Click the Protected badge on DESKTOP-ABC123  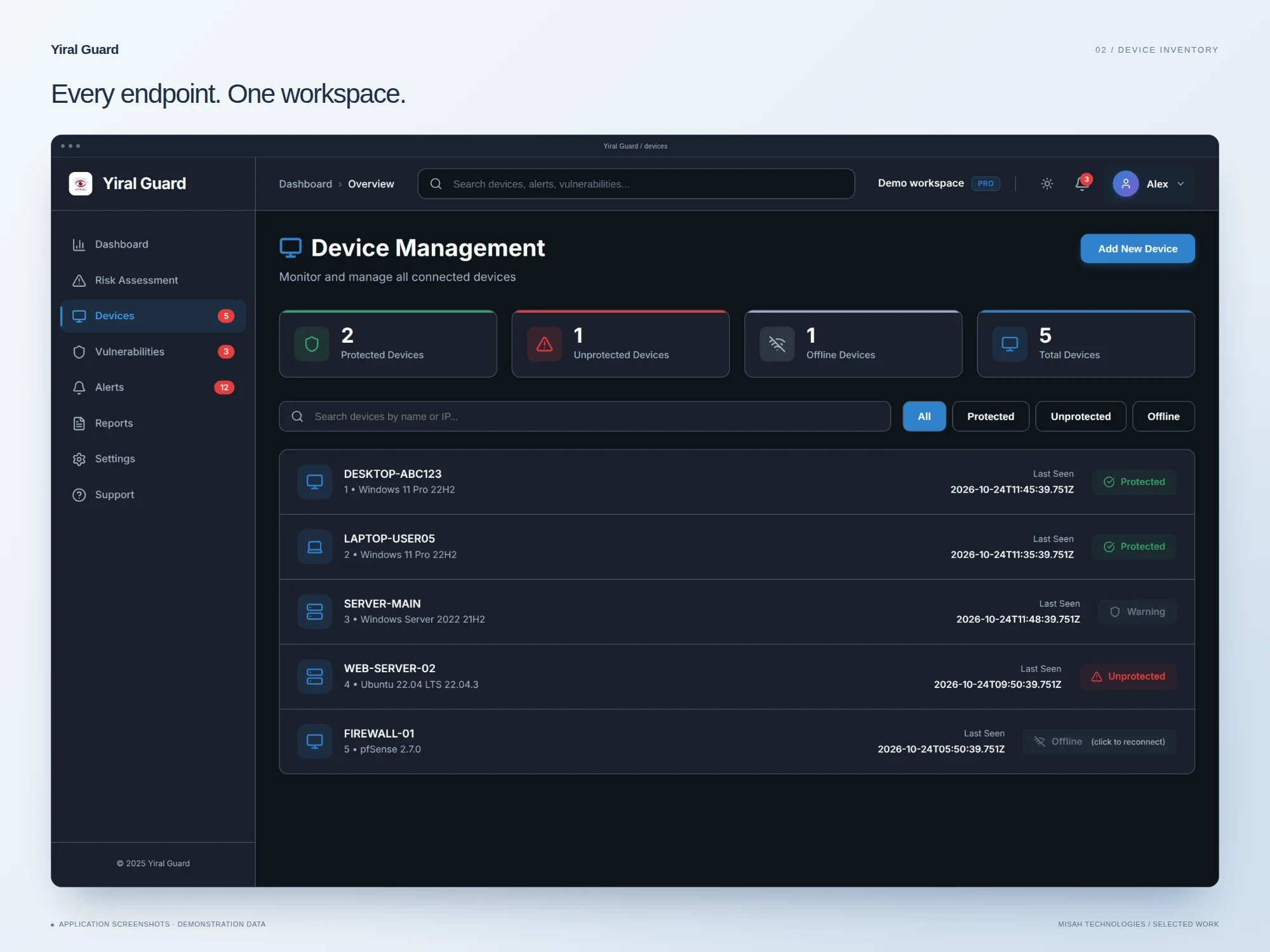coord(1134,482)
